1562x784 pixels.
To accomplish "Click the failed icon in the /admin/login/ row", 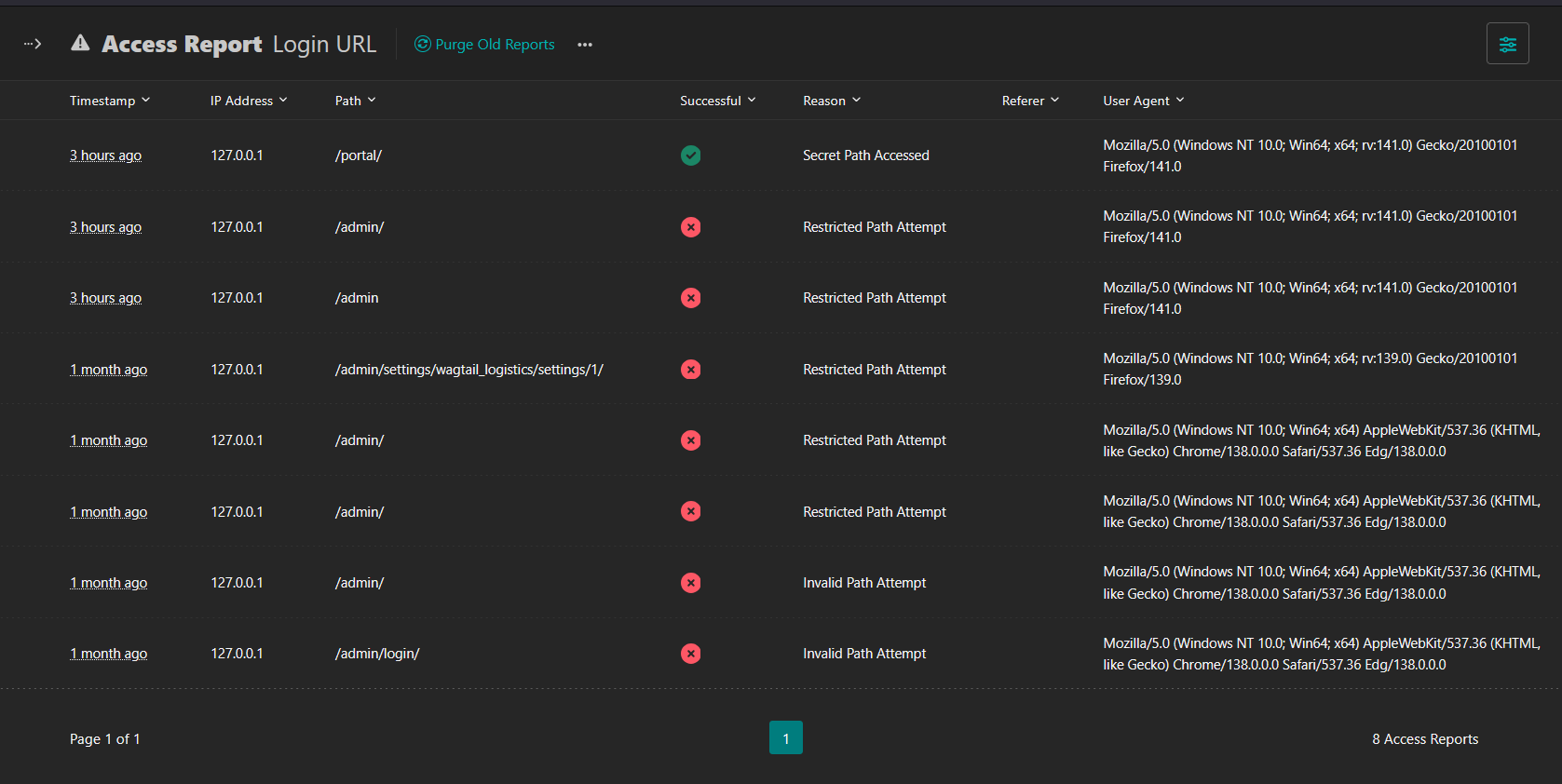I will click(x=690, y=654).
